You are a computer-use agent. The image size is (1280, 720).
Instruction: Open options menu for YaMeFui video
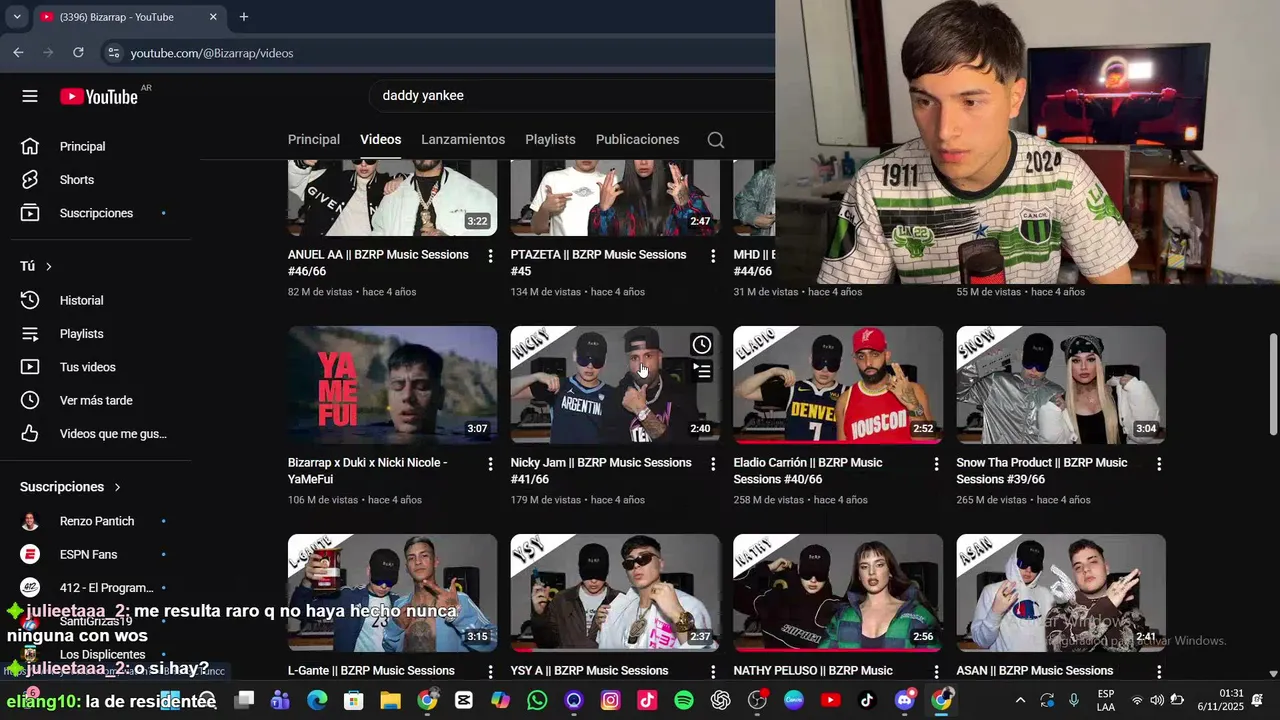490,464
